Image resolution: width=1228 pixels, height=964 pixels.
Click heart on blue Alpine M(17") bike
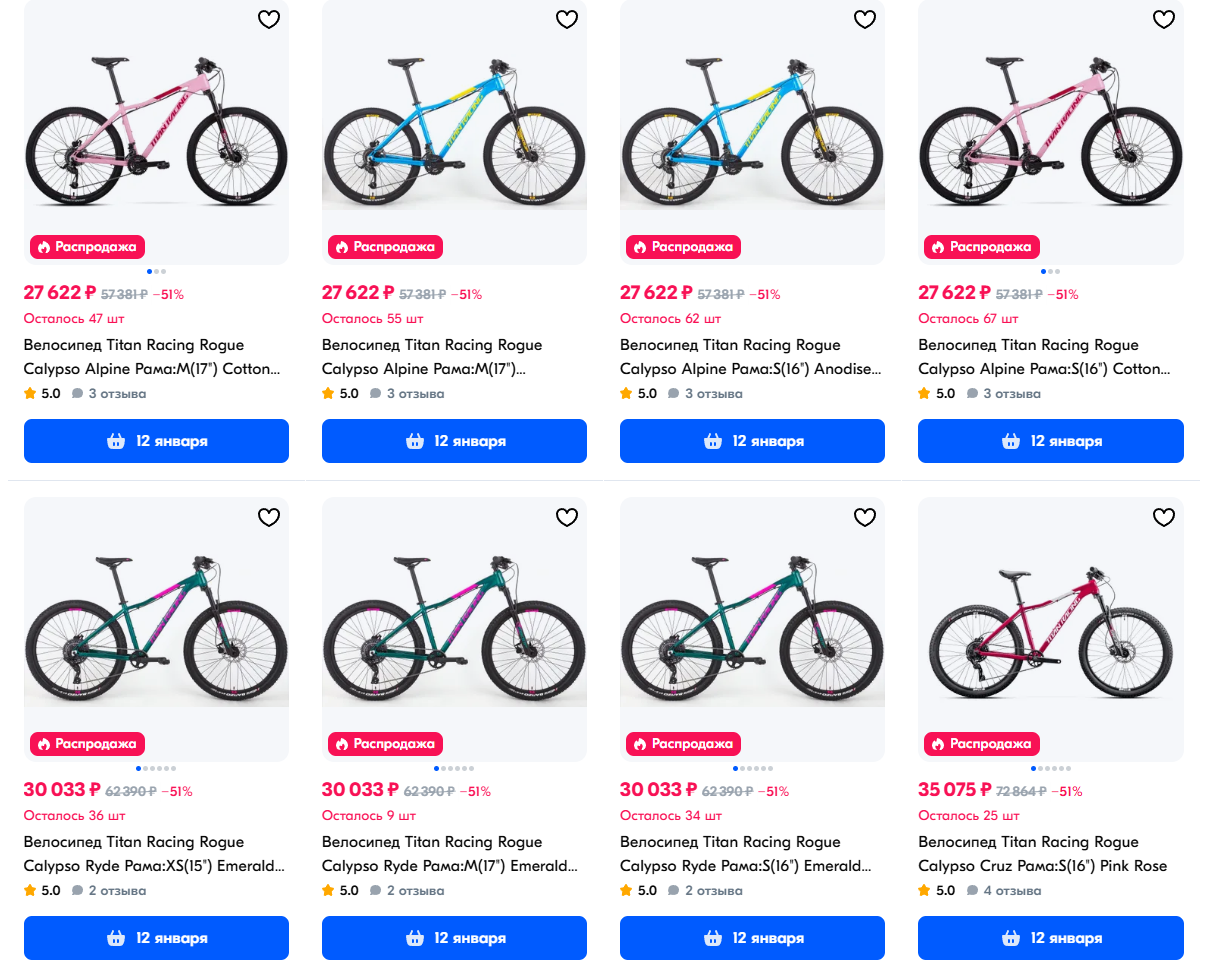click(x=567, y=19)
